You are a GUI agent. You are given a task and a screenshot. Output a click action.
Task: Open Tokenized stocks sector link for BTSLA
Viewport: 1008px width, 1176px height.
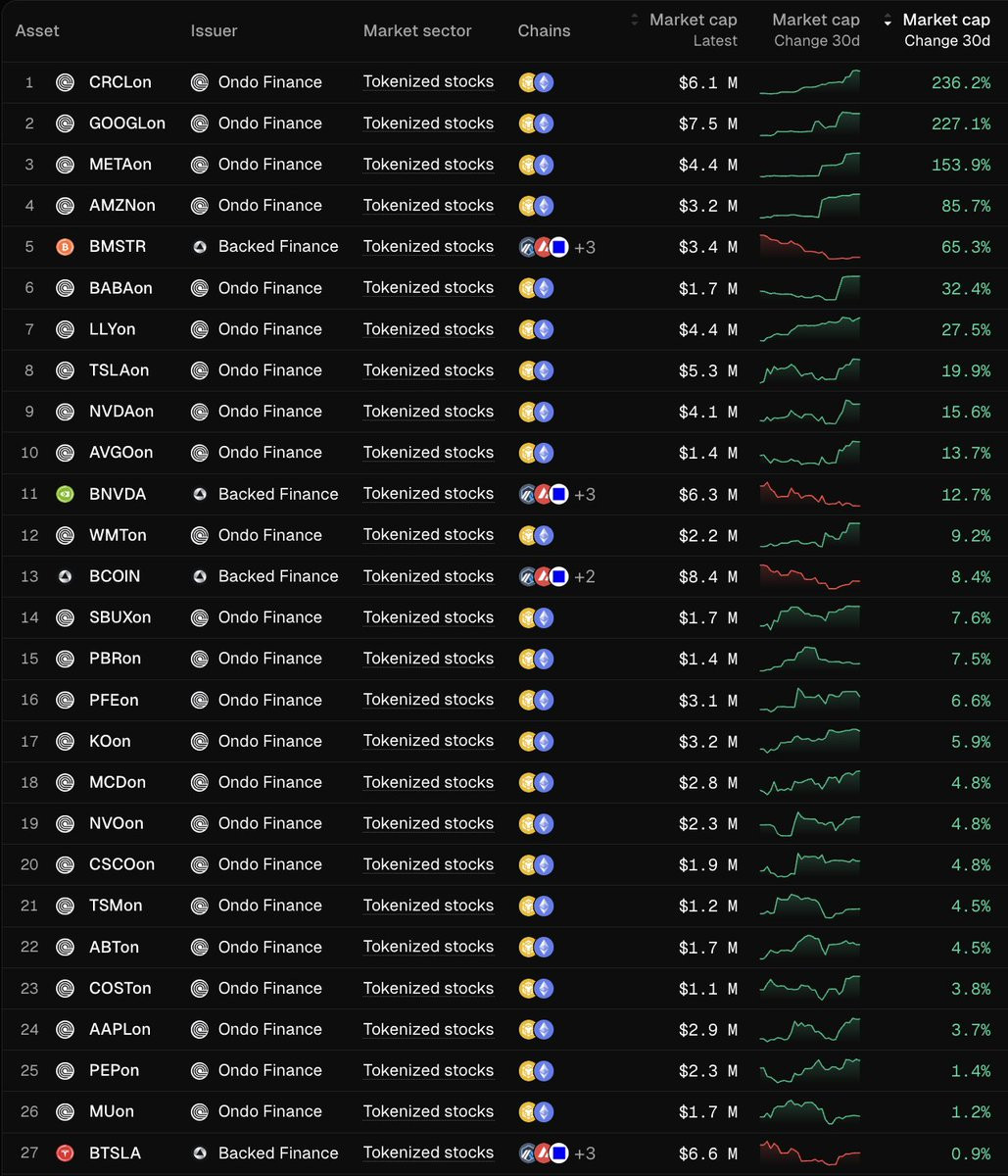point(428,1153)
